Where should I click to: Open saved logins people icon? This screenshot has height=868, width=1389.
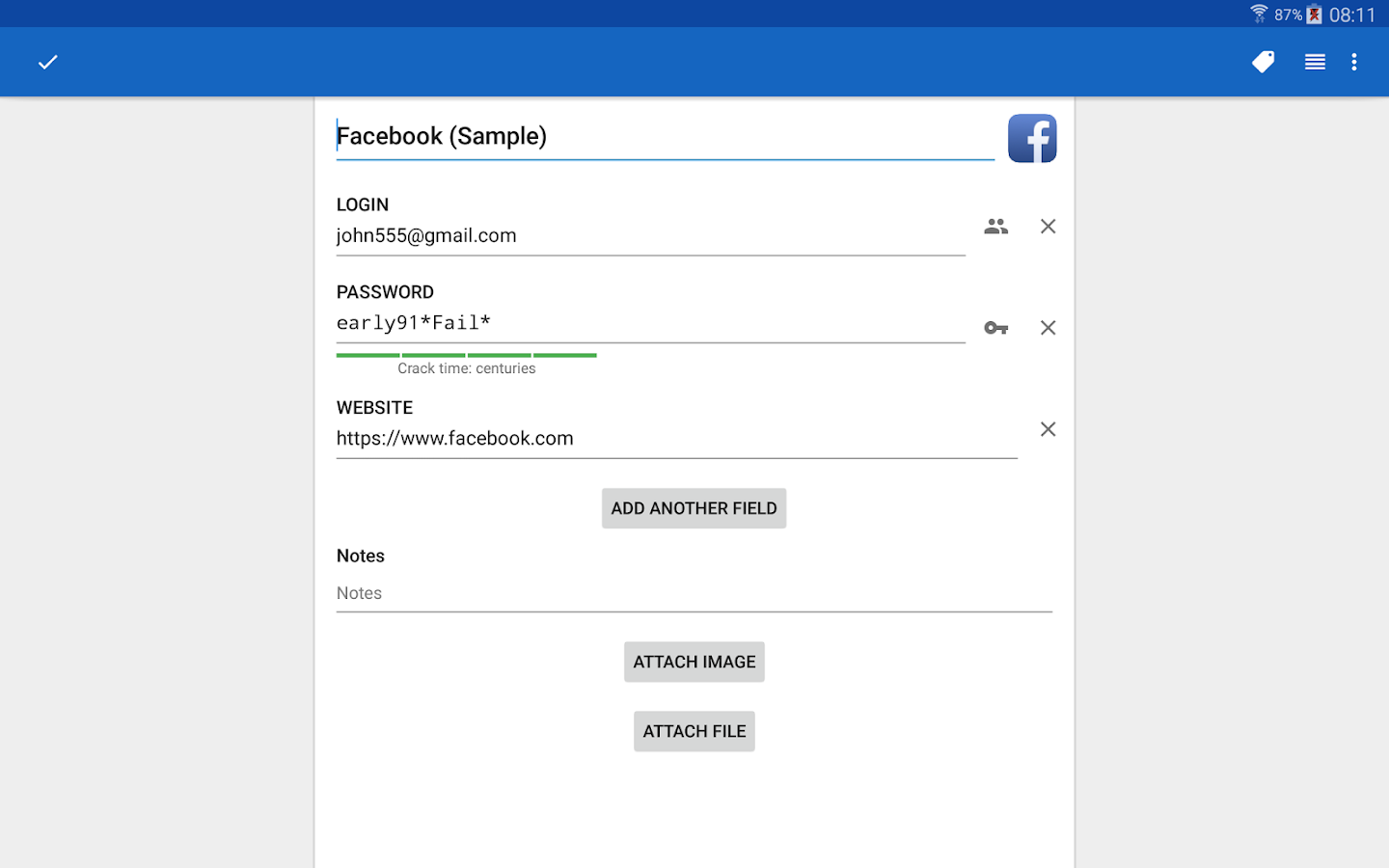(x=996, y=226)
